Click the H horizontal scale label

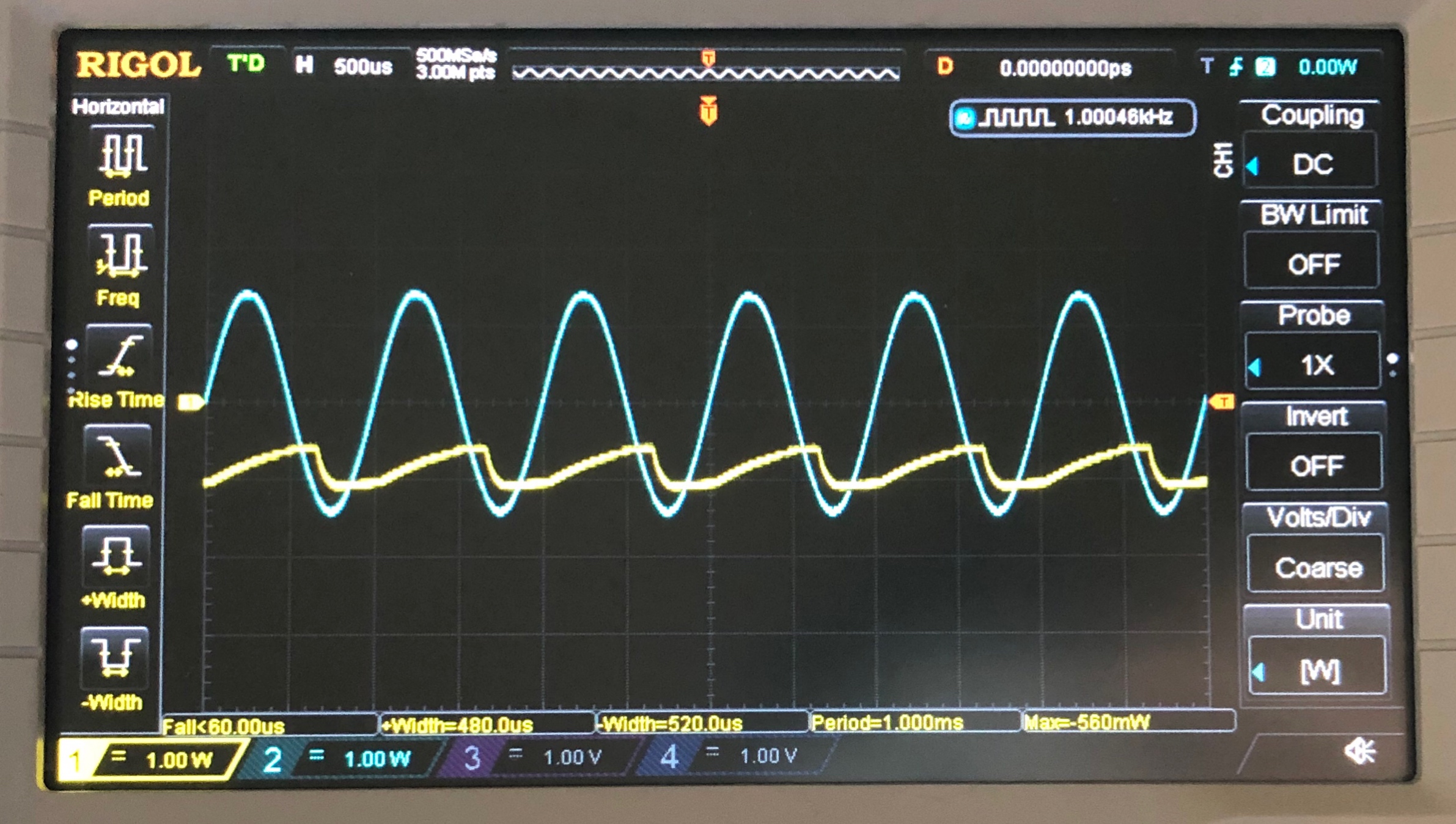pyautogui.click(x=304, y=65)
